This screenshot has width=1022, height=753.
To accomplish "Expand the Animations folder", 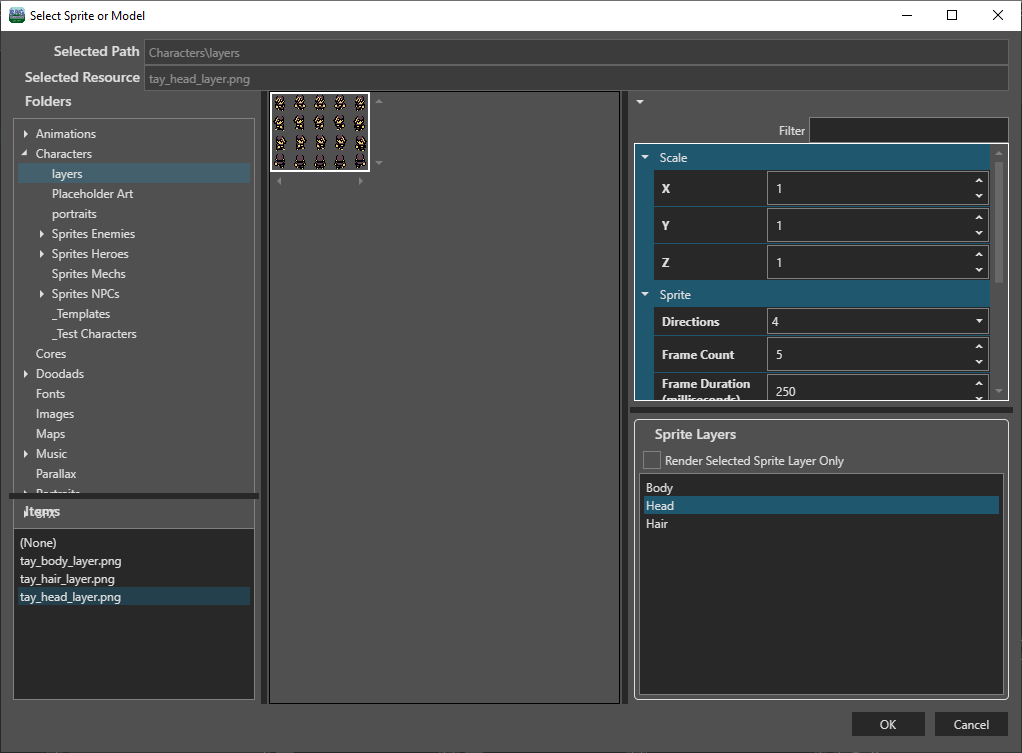I will click(x=26, y=134).
